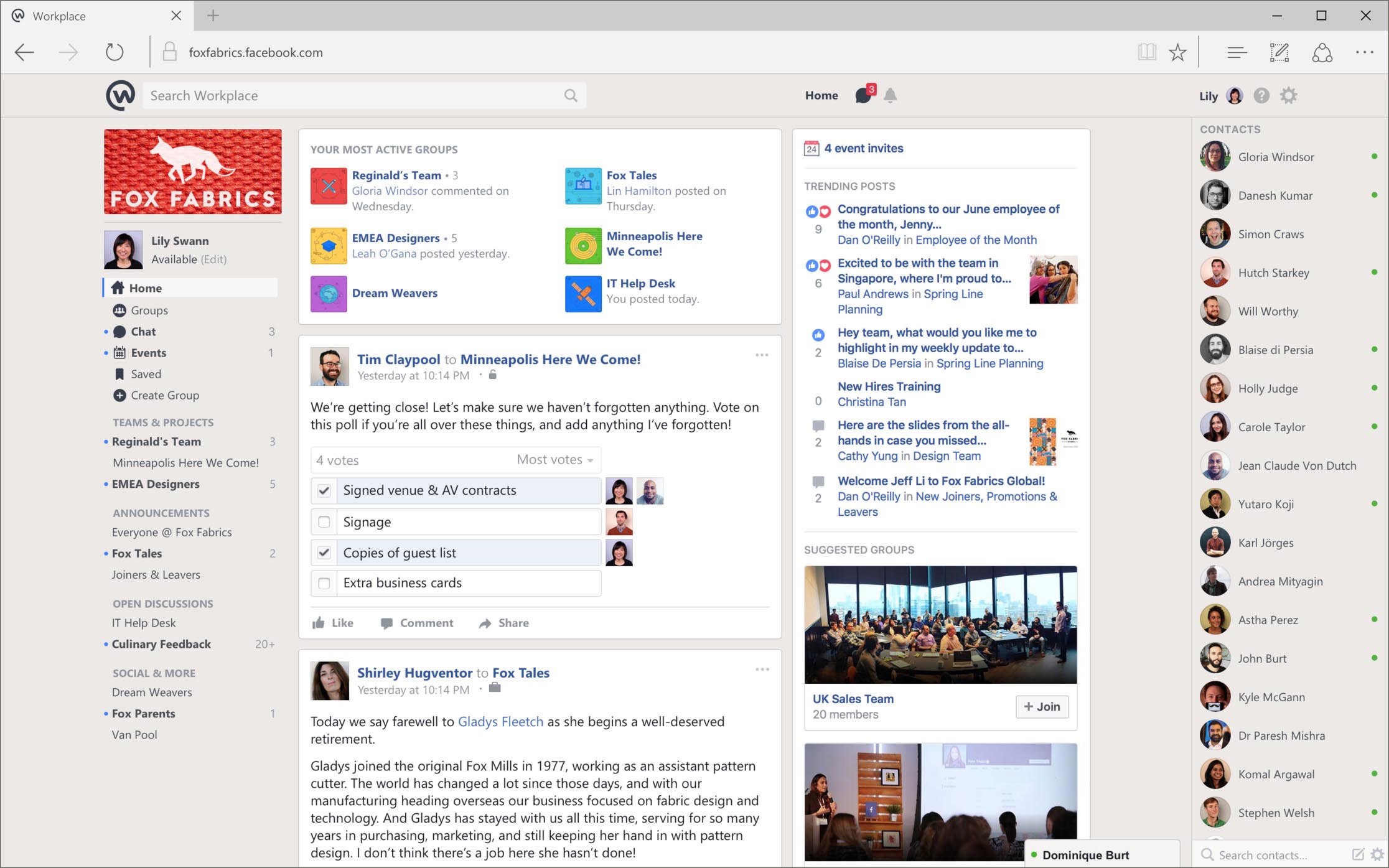The width and height of the screenshot is (1389, 868).
Task: Check the Extra business cards option
Action: coord(324,583)
